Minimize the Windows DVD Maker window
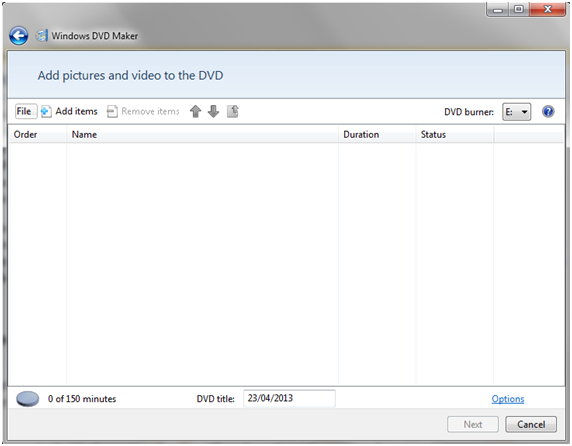This screenshot has height=446, width=572. click(498, 9)
